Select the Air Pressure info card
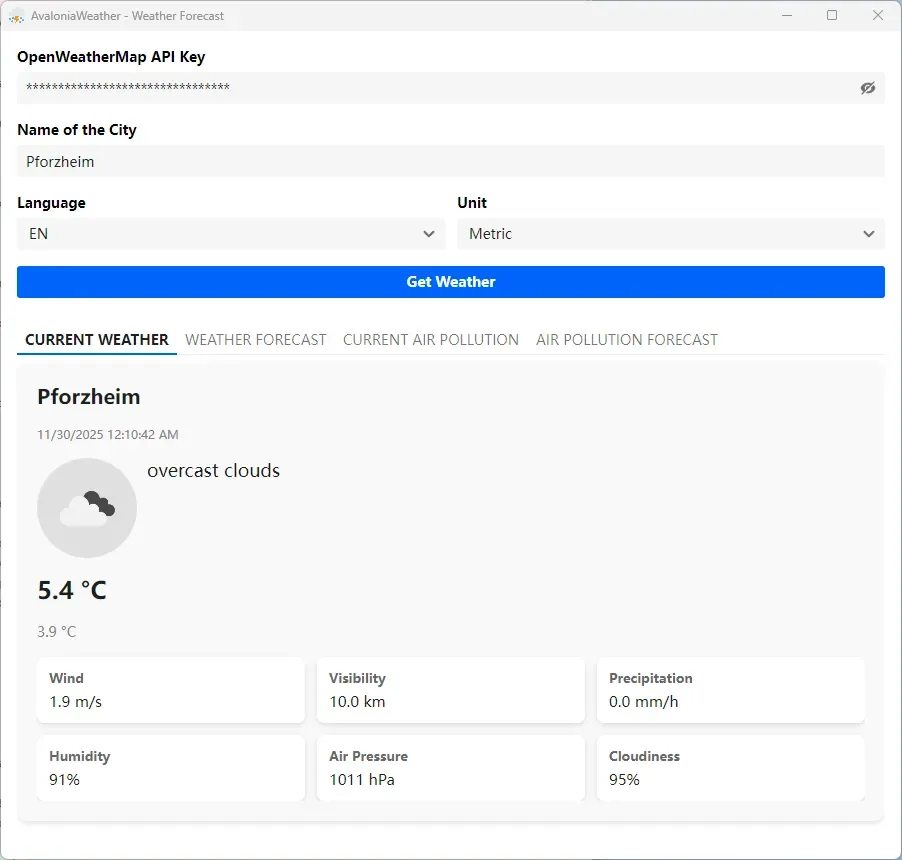This screenshot has width=902, height=860. [450, 768]
